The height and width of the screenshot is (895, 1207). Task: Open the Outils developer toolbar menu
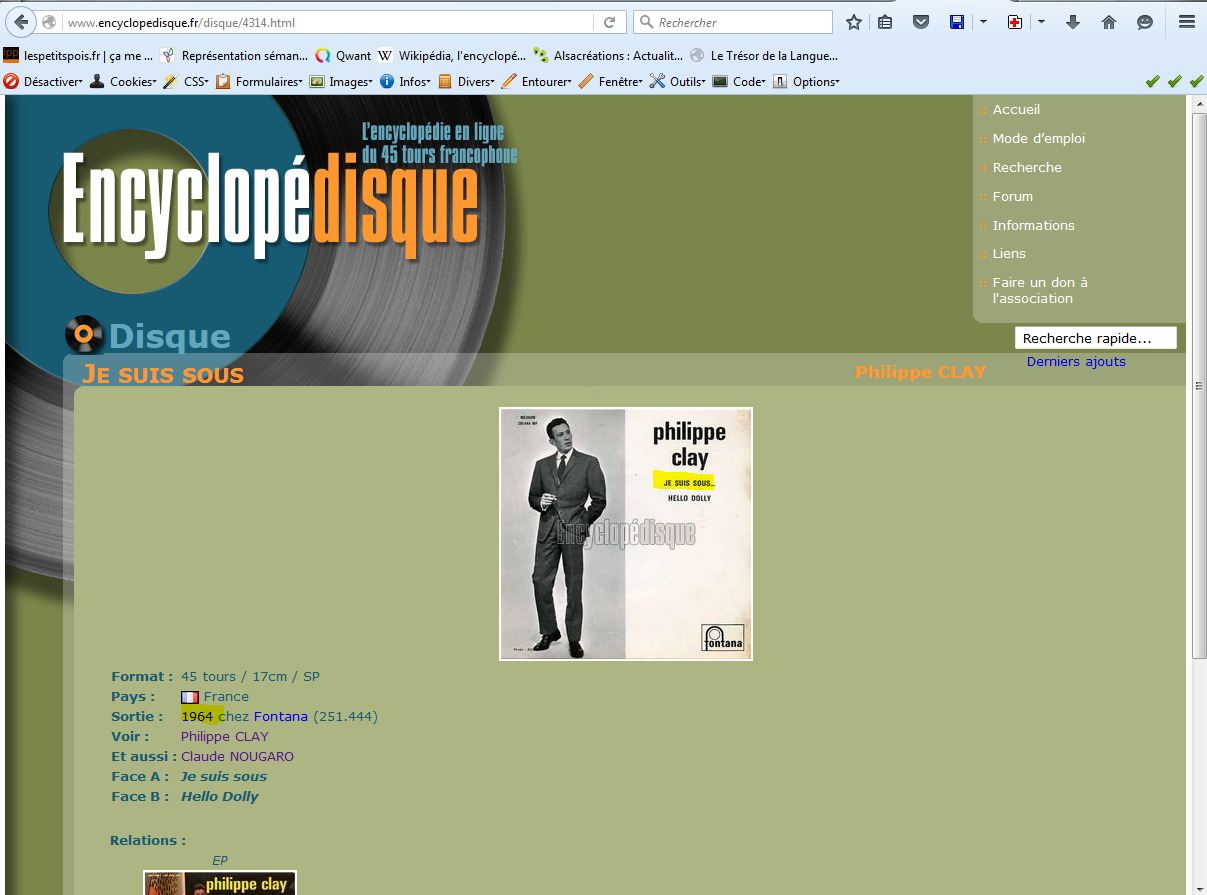tap(677, 82)
